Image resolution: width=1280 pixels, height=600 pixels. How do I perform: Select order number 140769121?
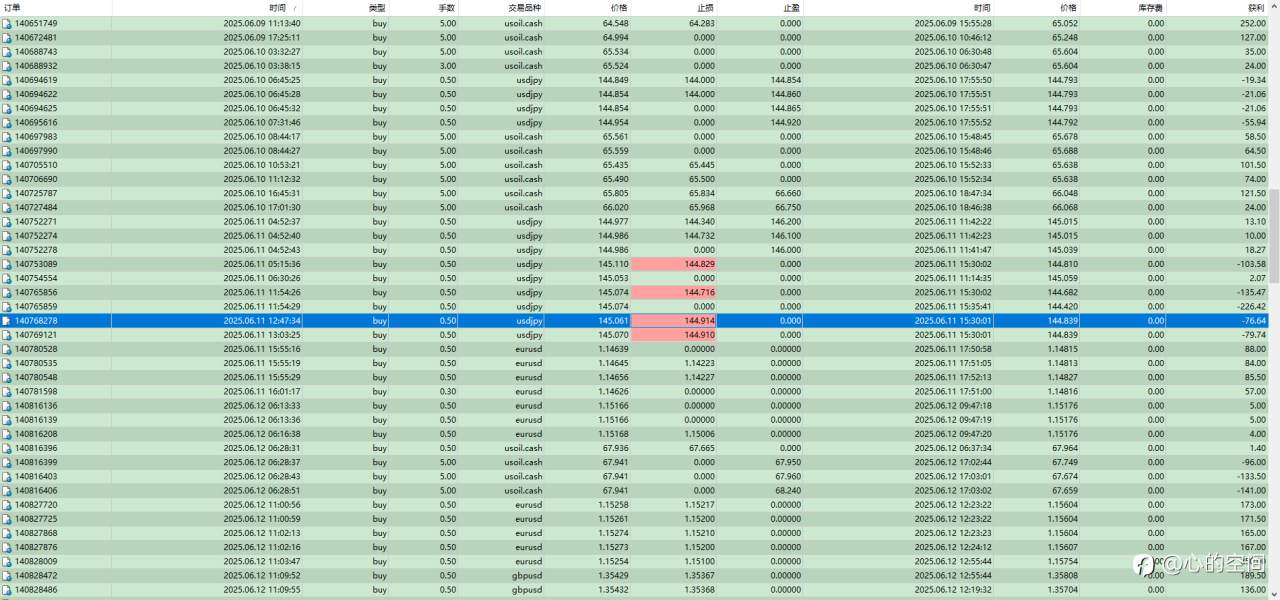[x=36, y=335]
